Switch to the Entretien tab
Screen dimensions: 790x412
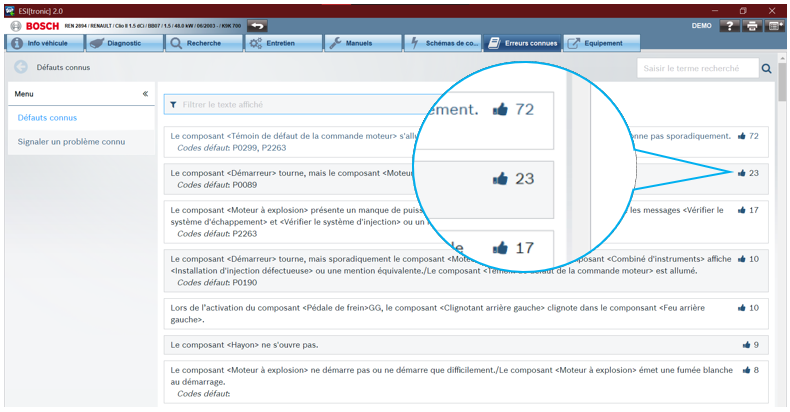tap(283, 43)
